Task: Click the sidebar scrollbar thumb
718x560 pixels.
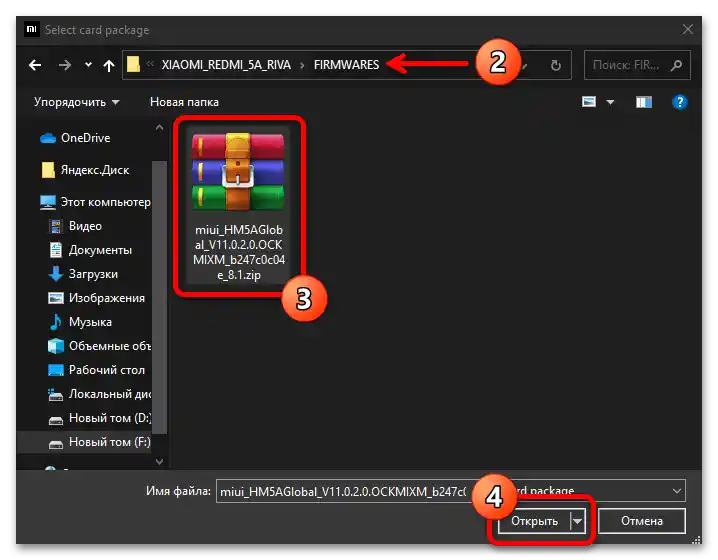Action: 159,297
